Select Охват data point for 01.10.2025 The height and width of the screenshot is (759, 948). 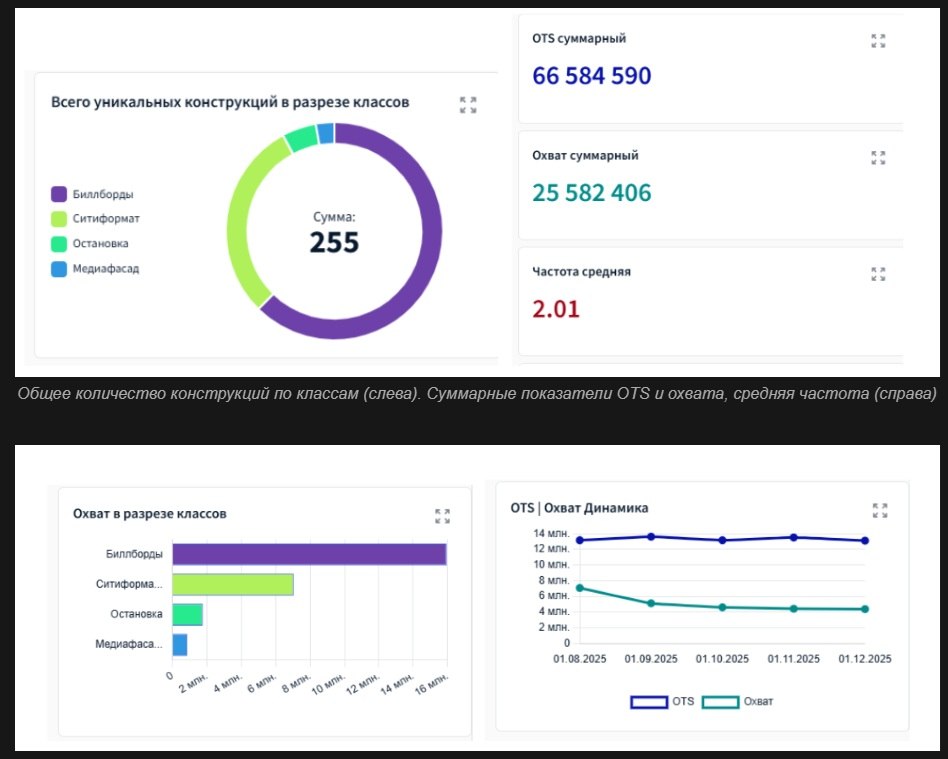722,607
